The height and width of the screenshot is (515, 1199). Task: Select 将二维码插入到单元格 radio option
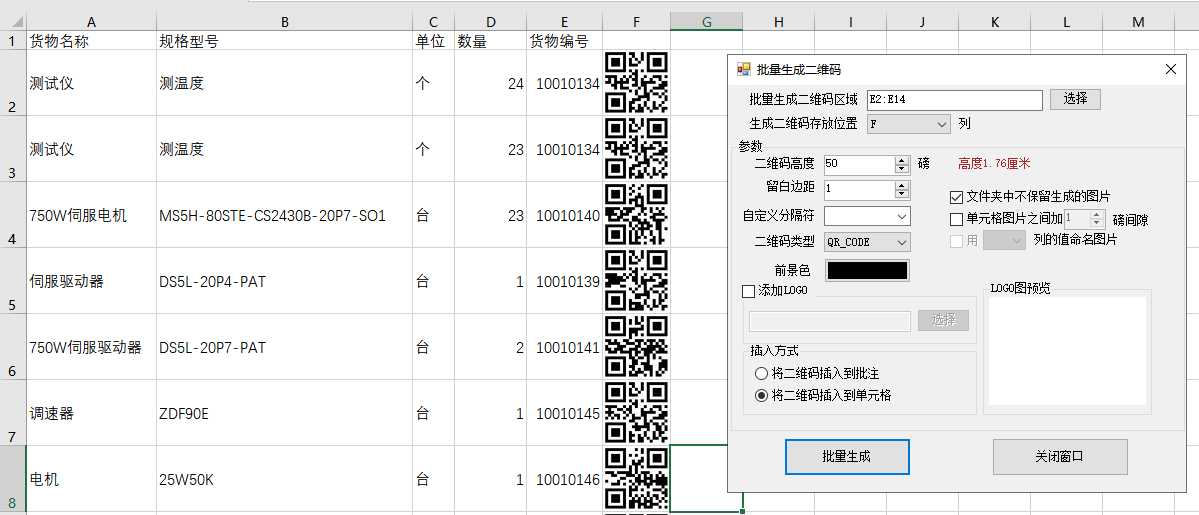(760, 396)
